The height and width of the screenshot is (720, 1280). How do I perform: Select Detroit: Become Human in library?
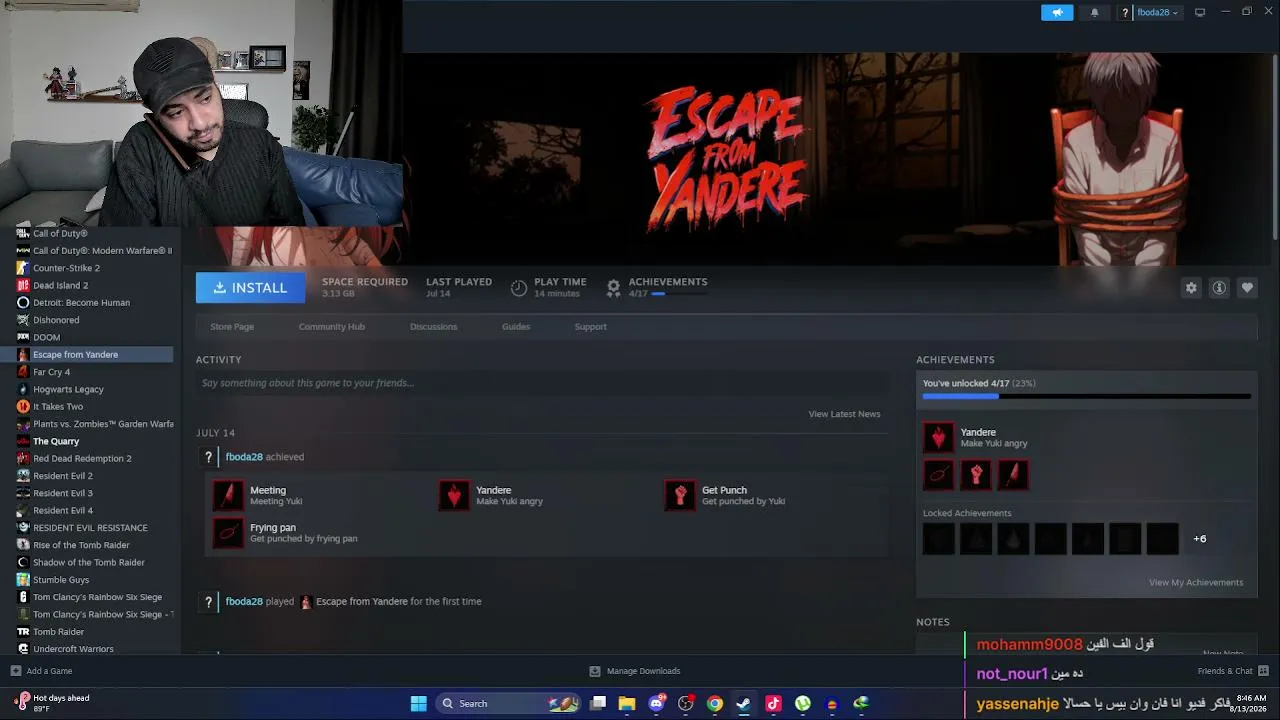[81, 303]
